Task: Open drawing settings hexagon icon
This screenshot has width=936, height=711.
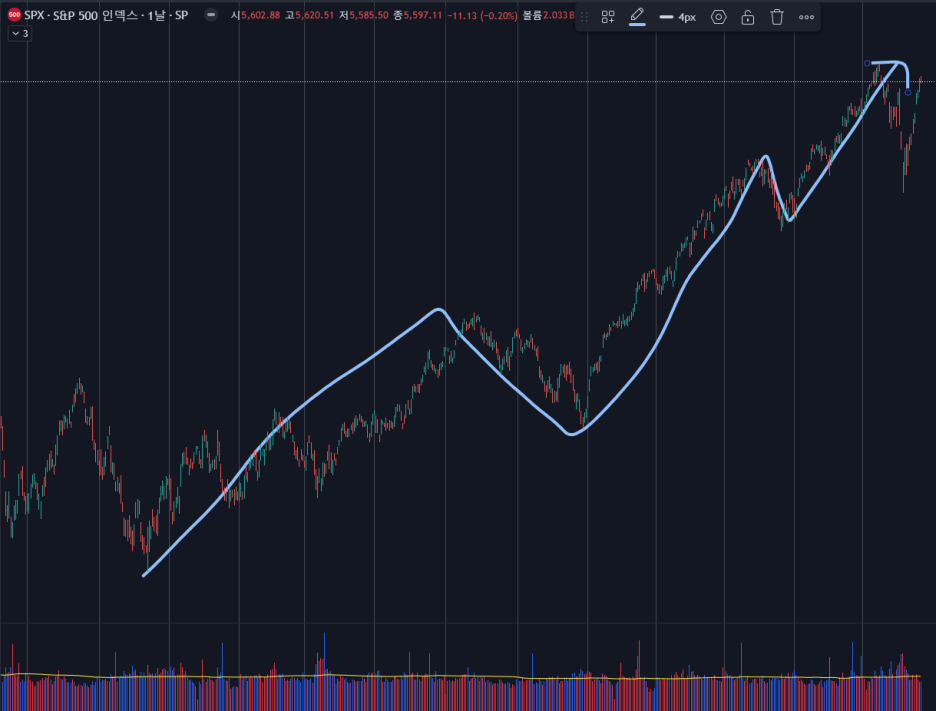Action: pos(719,17)
